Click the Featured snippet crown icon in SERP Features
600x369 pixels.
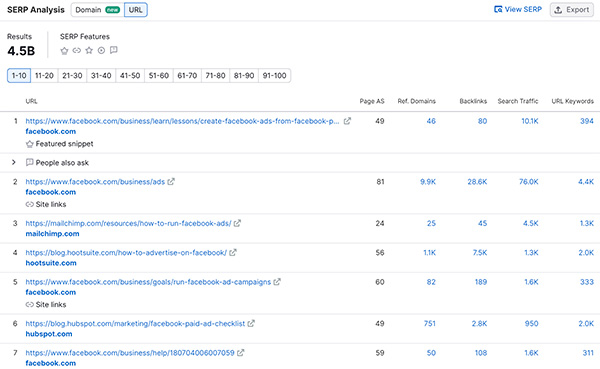[64, 51]
